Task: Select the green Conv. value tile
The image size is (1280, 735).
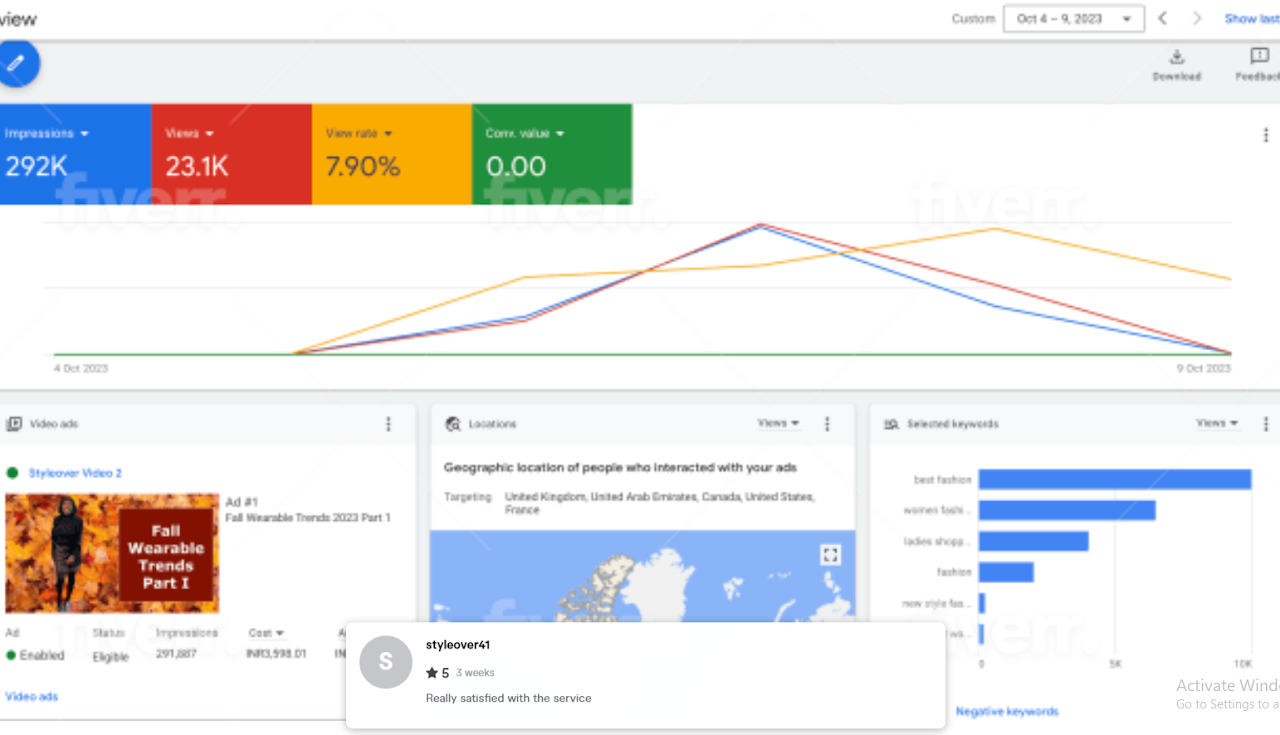Action: pos(551,154)
